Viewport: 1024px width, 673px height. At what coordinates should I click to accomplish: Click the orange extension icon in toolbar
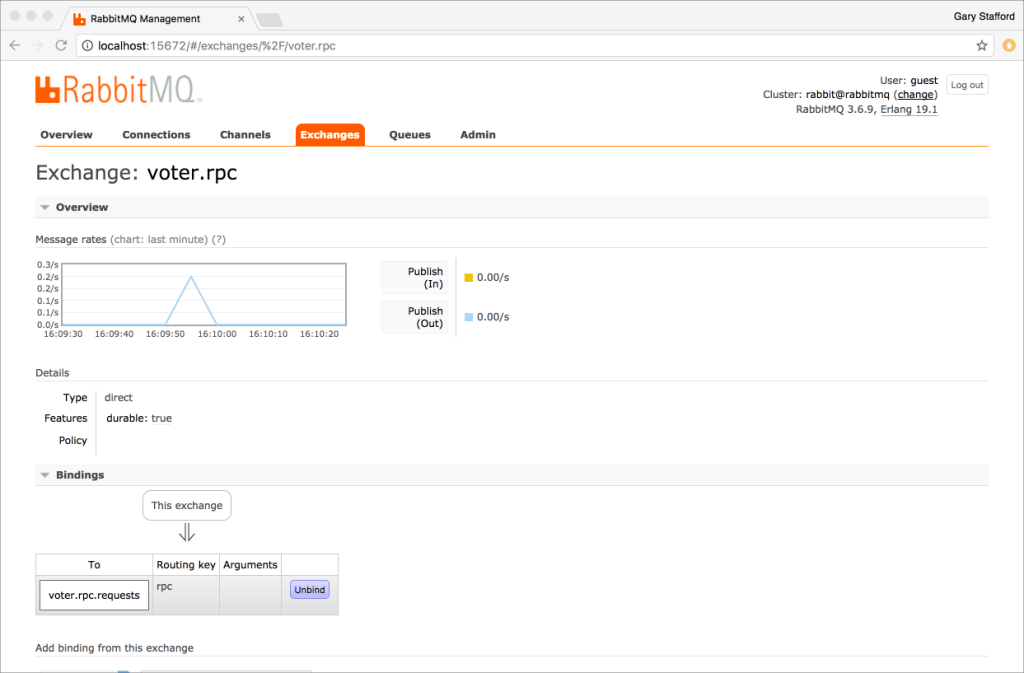[1009, 46]
